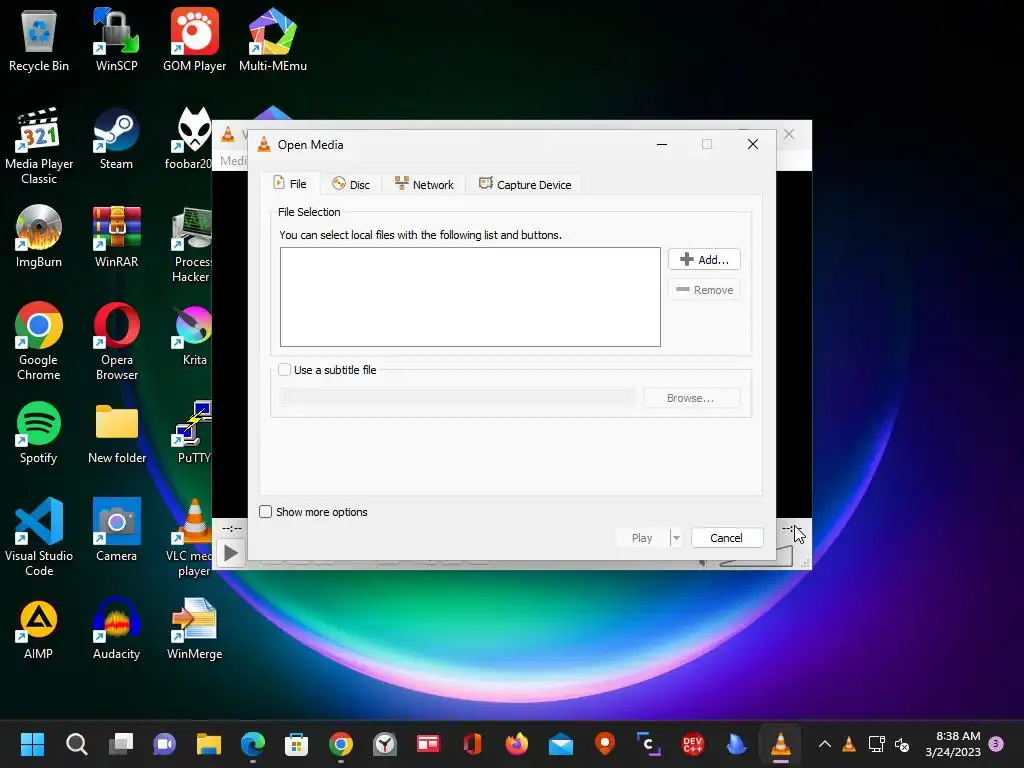
Task: Select the Process Hacker desktop shortcut
Action: point(191,243)
